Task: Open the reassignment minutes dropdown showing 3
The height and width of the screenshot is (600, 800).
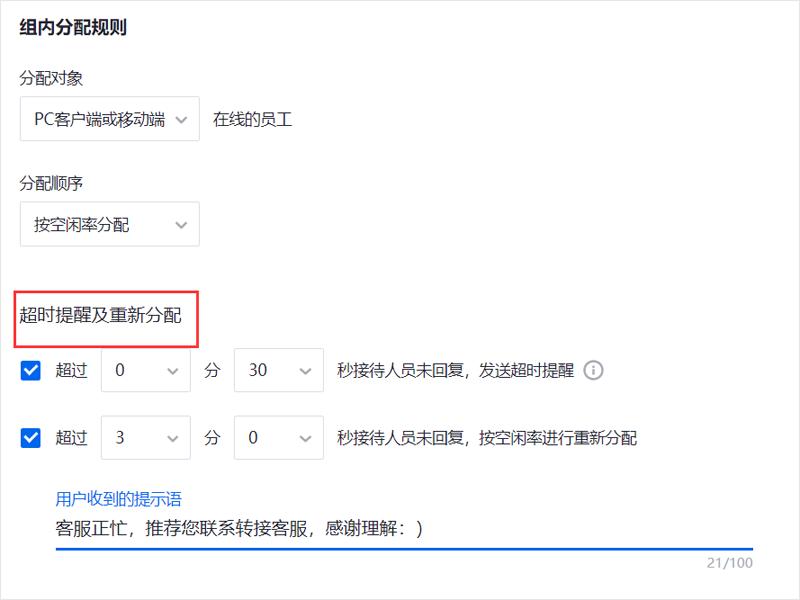Action: [x=145, y=438]
